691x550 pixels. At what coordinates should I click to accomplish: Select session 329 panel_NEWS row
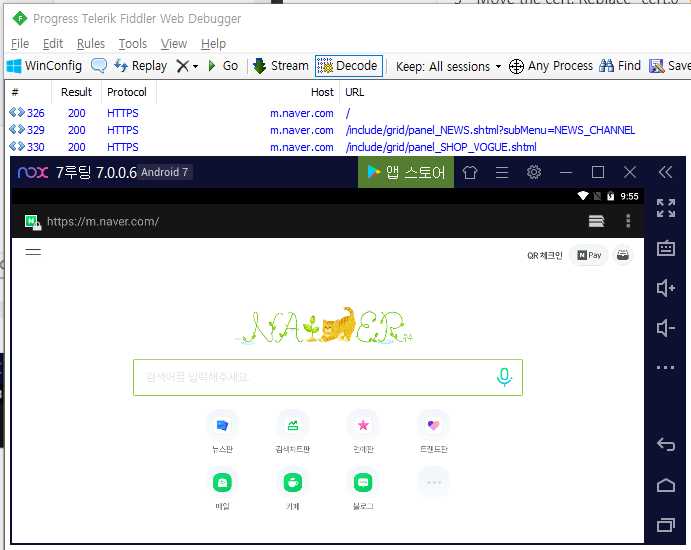[x=347, y=130]
